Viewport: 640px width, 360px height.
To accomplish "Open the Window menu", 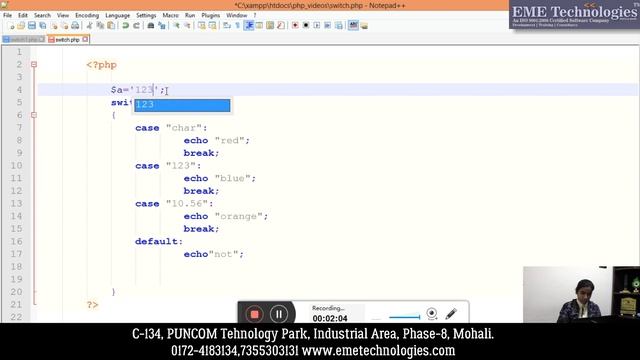I will [237, 15].
